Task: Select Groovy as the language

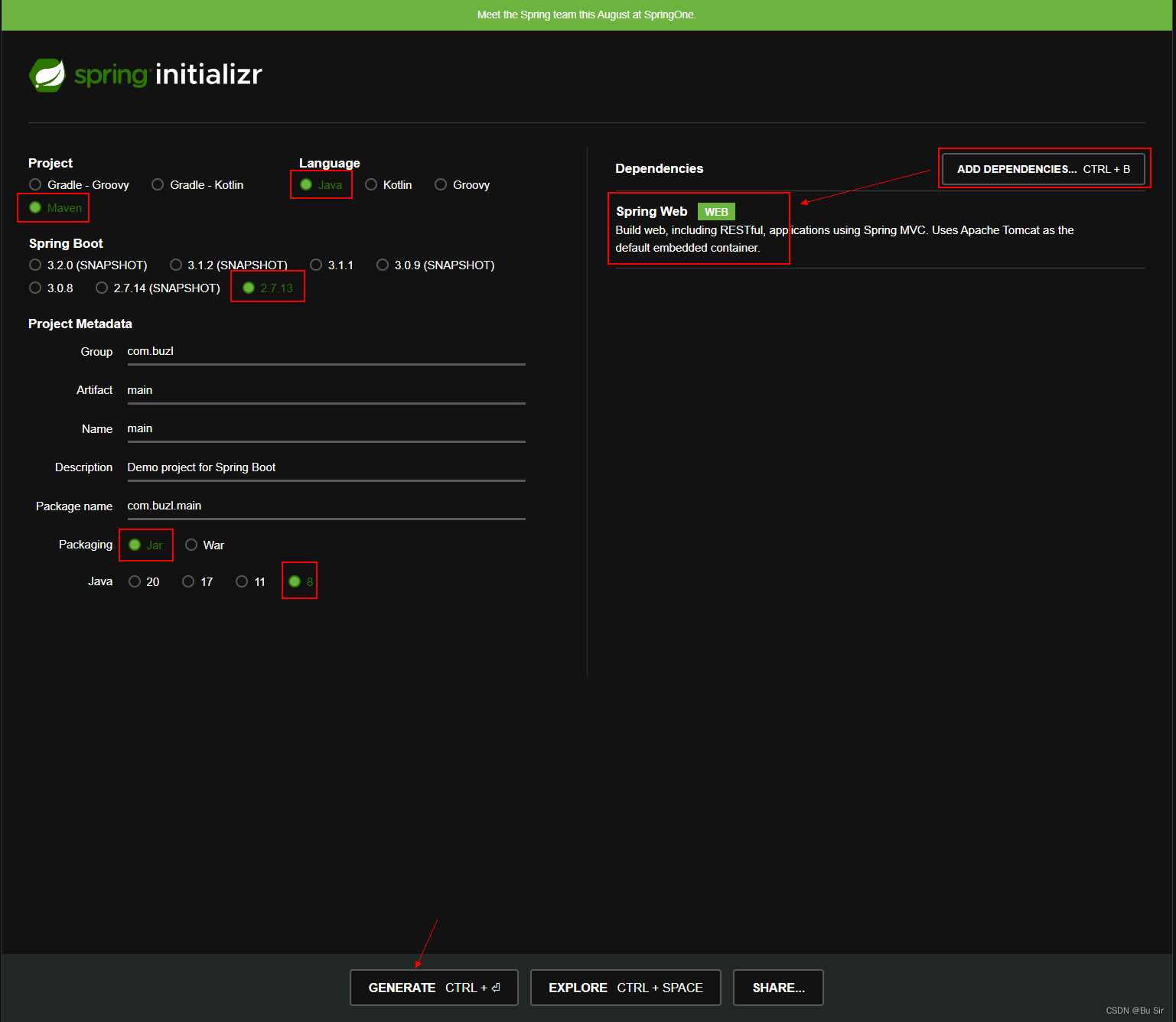Action: [x=441, y=184]
